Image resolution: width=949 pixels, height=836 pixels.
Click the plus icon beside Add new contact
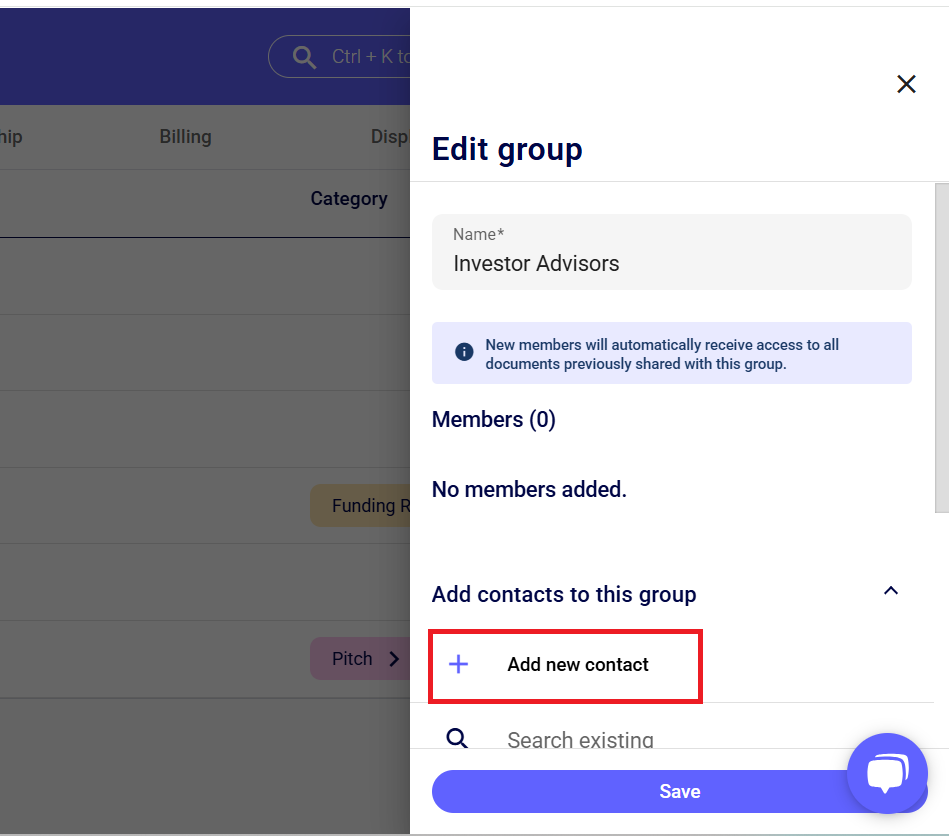(x=459, y=665)
